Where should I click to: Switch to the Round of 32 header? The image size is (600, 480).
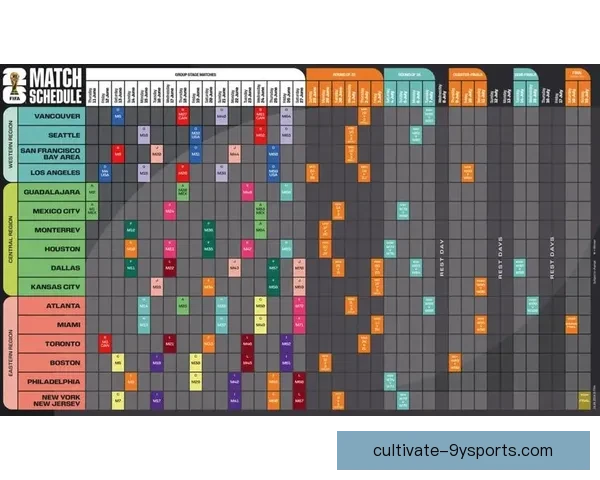[x=343, y=73]
